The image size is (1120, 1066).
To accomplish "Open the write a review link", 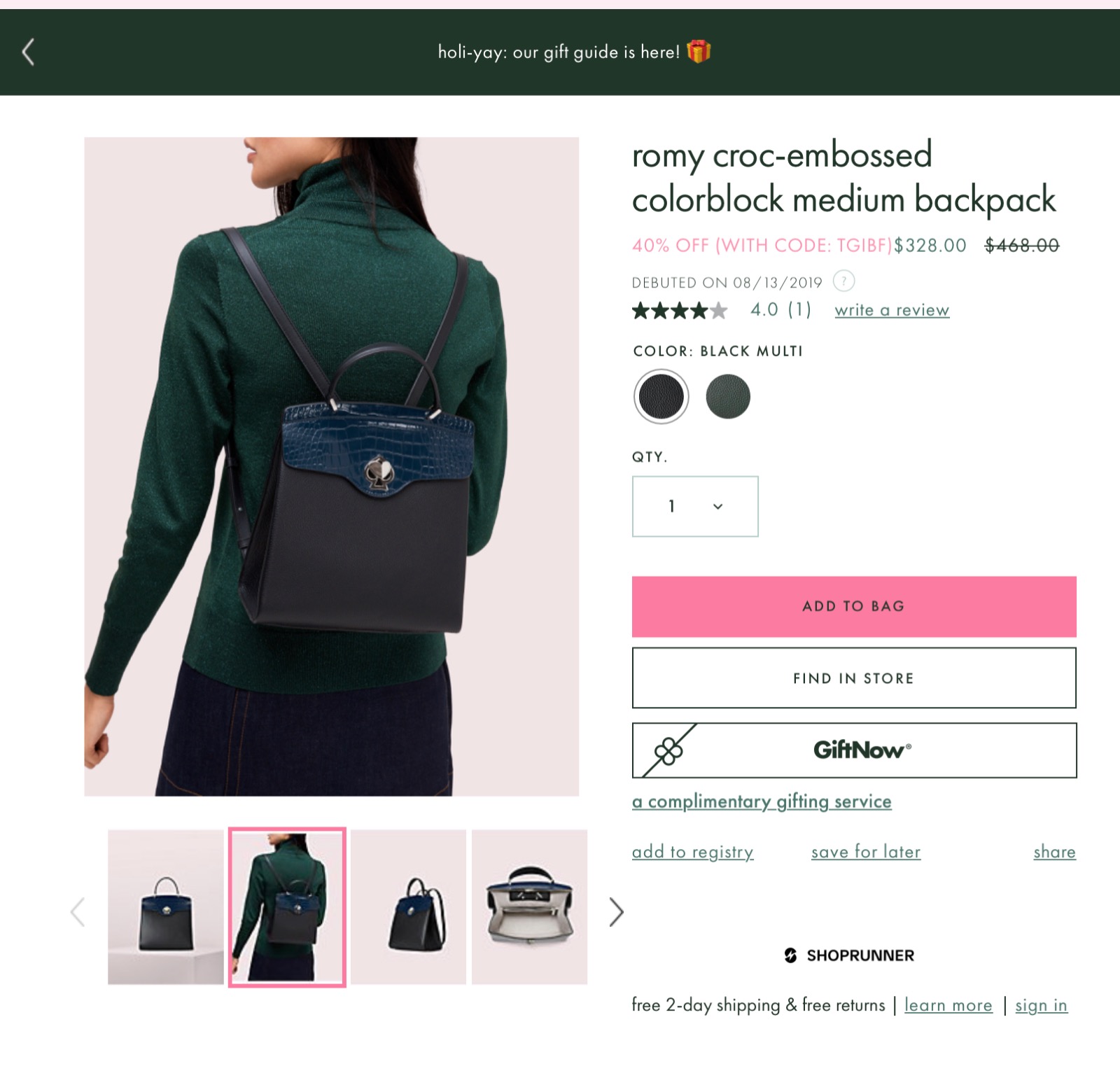I will [892, 310].
